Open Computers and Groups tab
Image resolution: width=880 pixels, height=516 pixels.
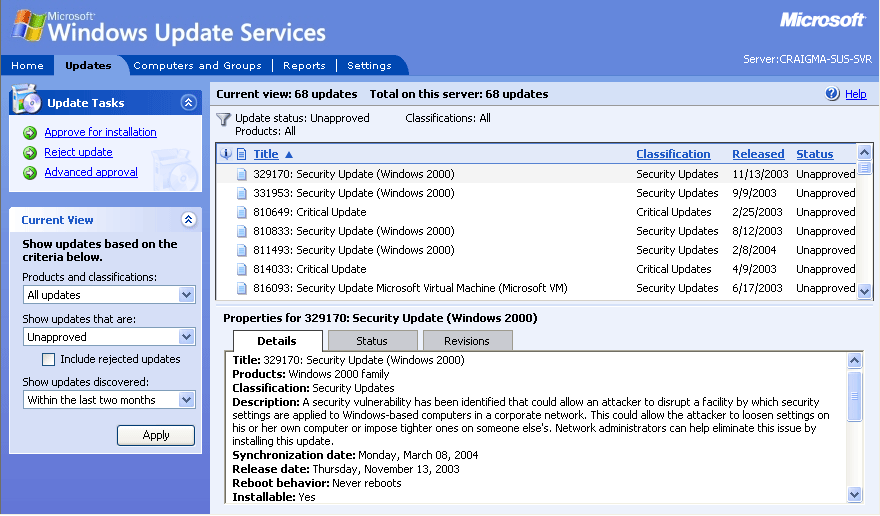(198, 66)
